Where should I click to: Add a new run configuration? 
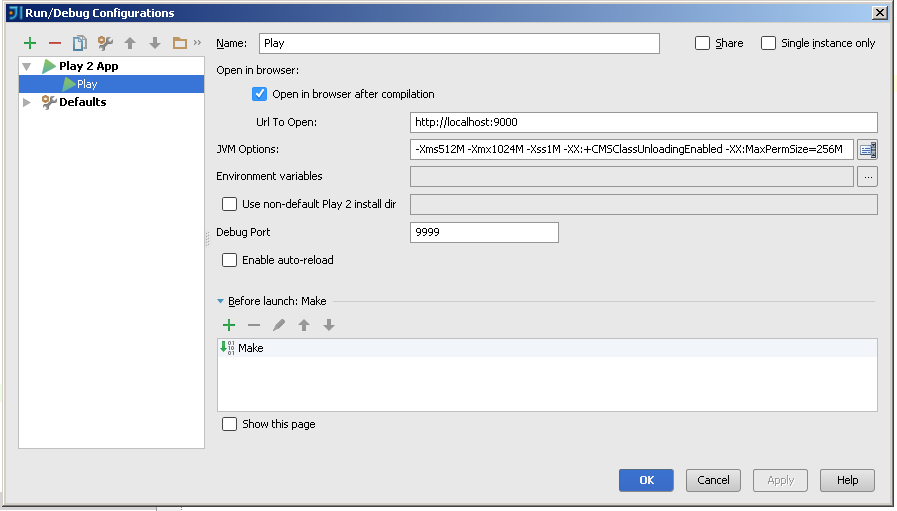[30, 43]
